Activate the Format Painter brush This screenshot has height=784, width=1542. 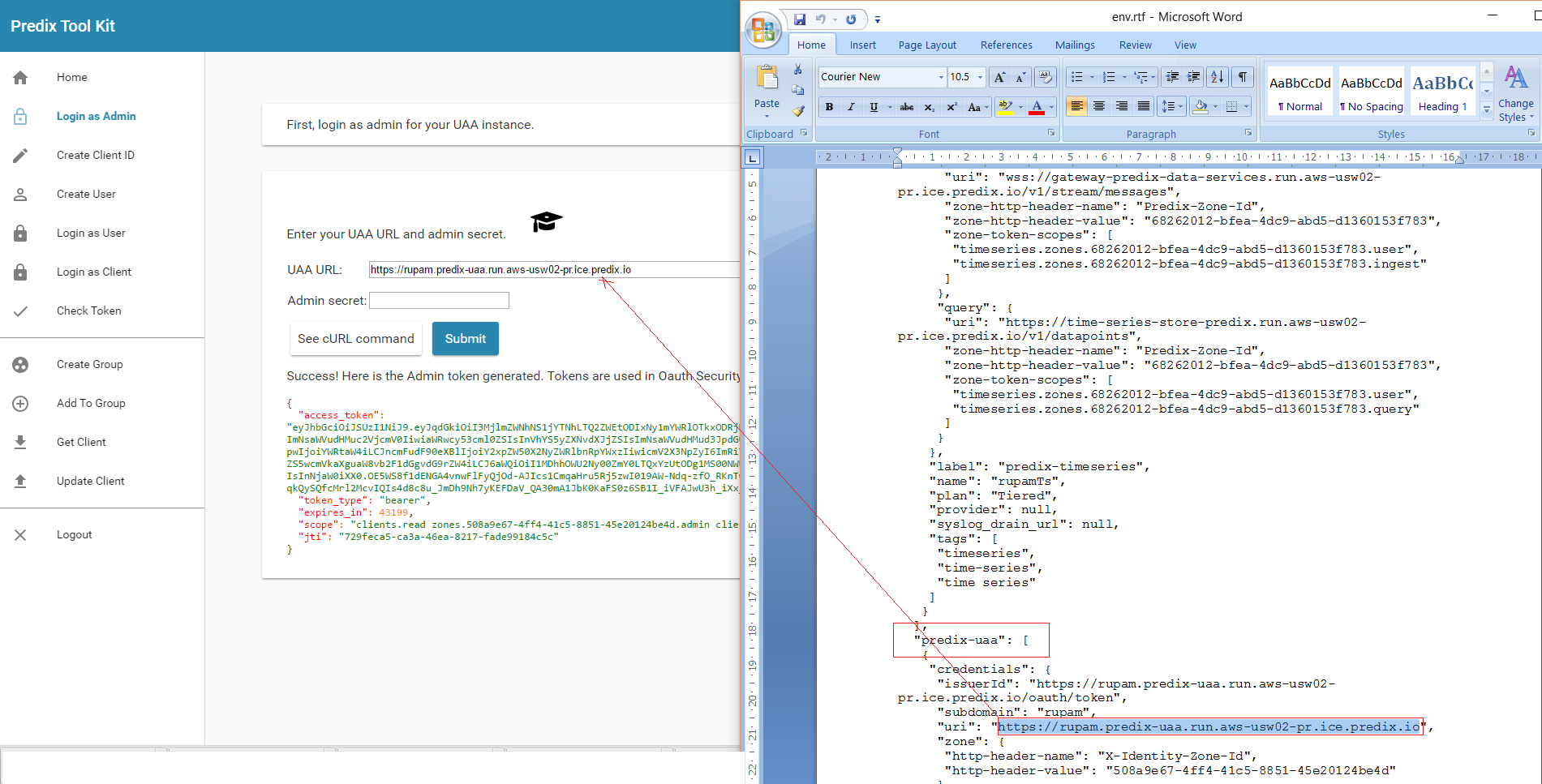pyautogui.click(x=798, y=110)
